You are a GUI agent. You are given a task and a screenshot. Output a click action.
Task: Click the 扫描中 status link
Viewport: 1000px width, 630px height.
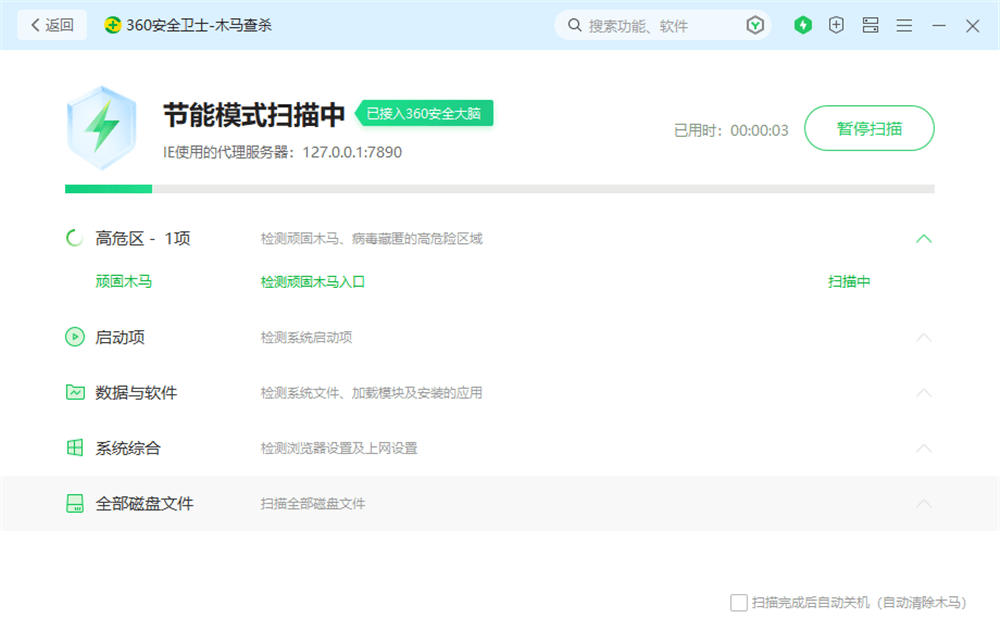click(x=849, y=281)
